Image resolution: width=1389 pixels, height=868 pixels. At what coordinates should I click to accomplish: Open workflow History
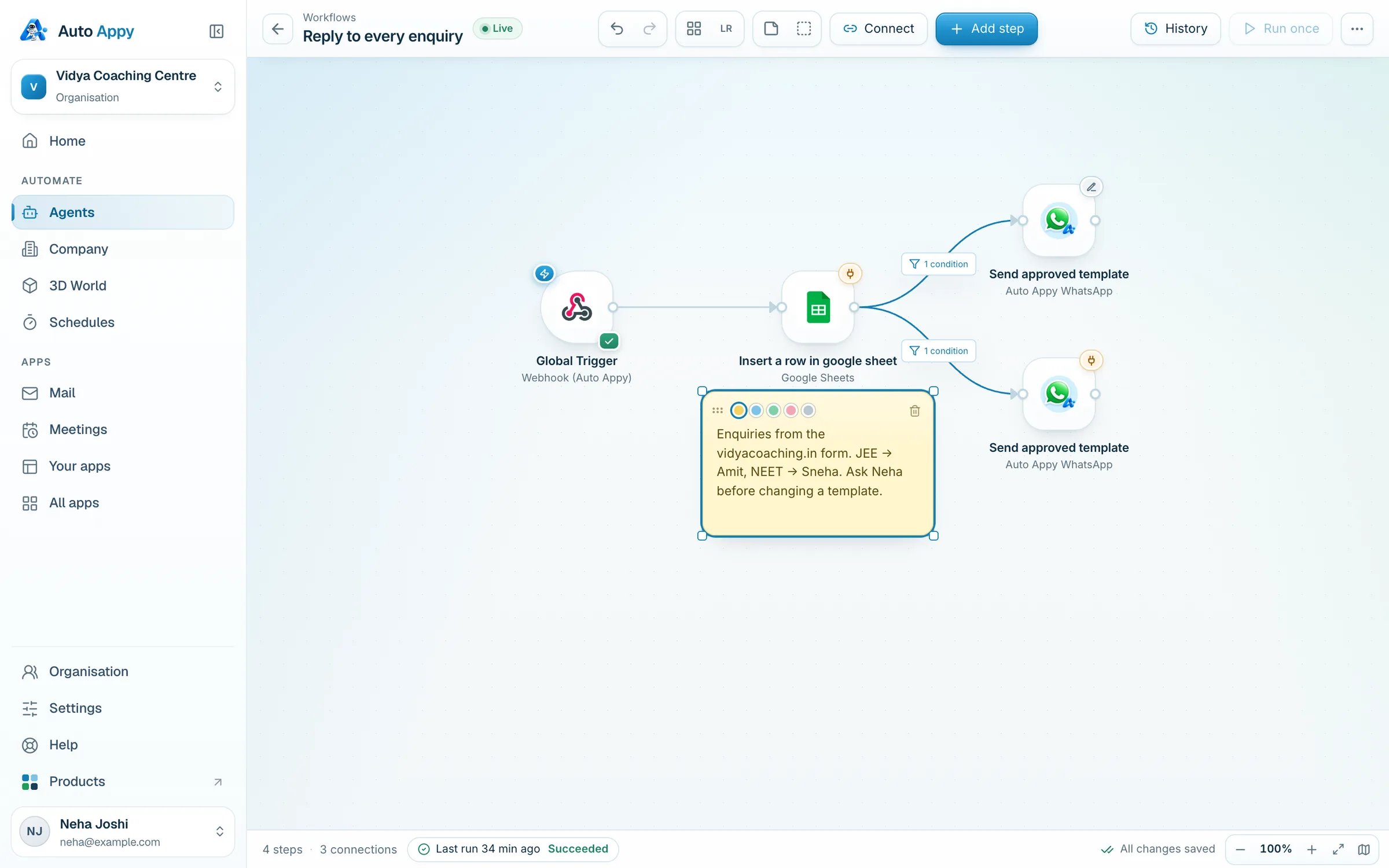pos(1175,29)
